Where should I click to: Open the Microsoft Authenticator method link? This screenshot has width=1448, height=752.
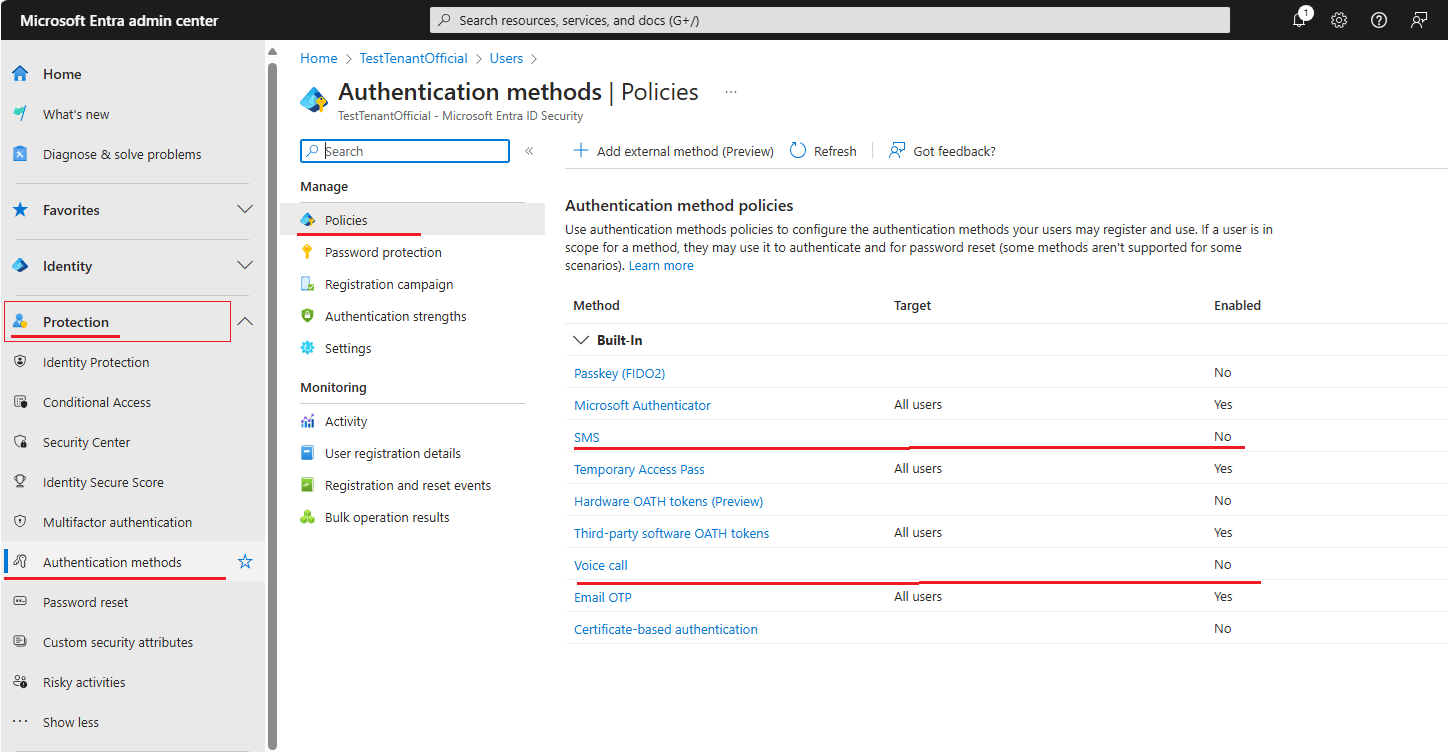pos(642,405)
